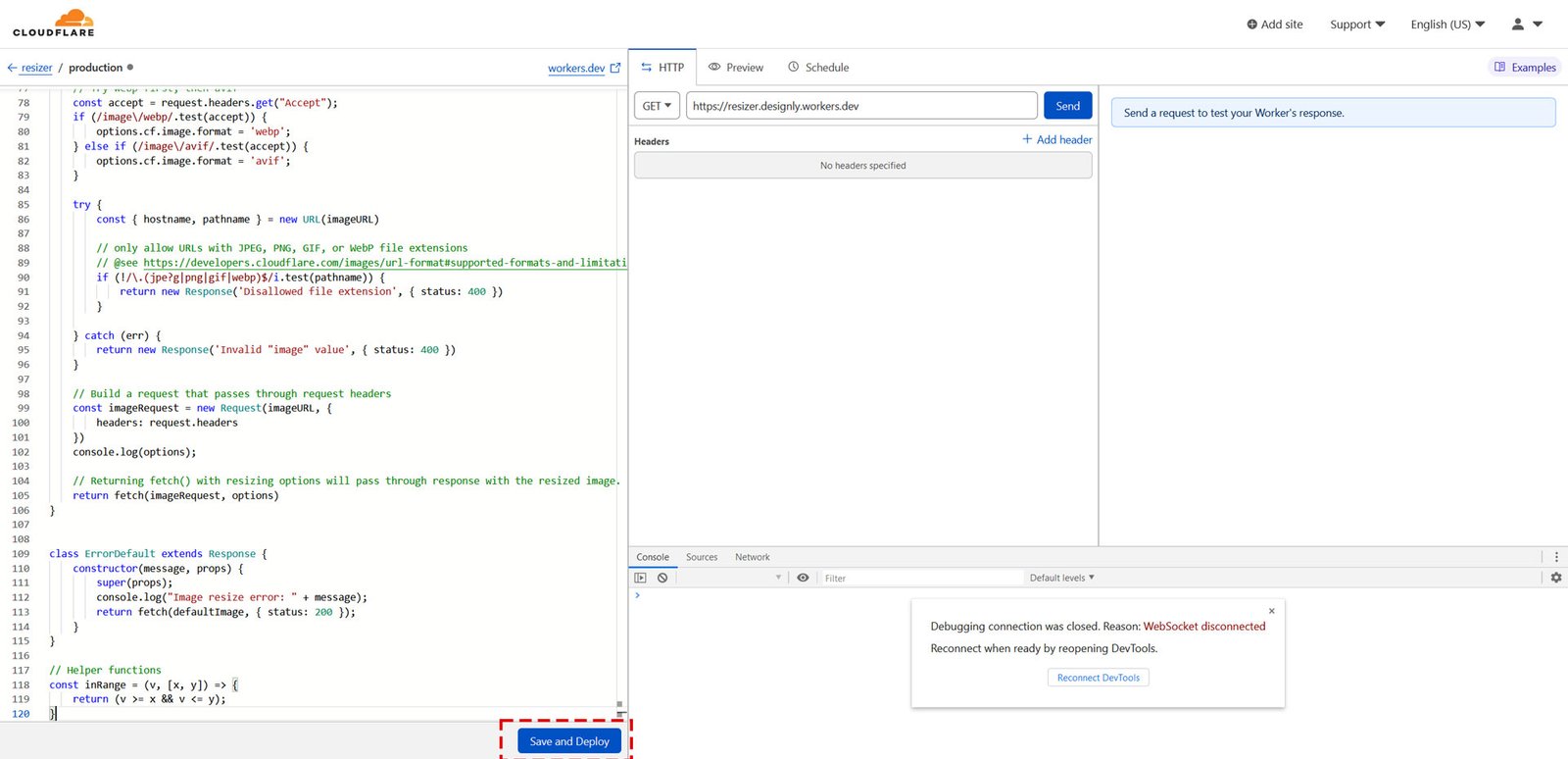
Task: Open the Default levels dropdown
Action: (x=1061, y=578)
